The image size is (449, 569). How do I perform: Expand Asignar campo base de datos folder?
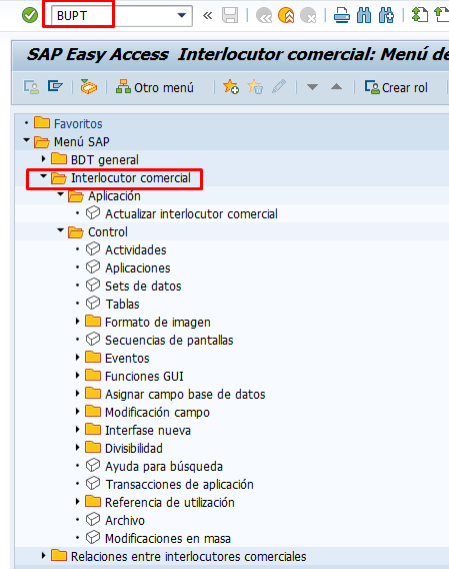pyautogui.click(x=77, y=393)
